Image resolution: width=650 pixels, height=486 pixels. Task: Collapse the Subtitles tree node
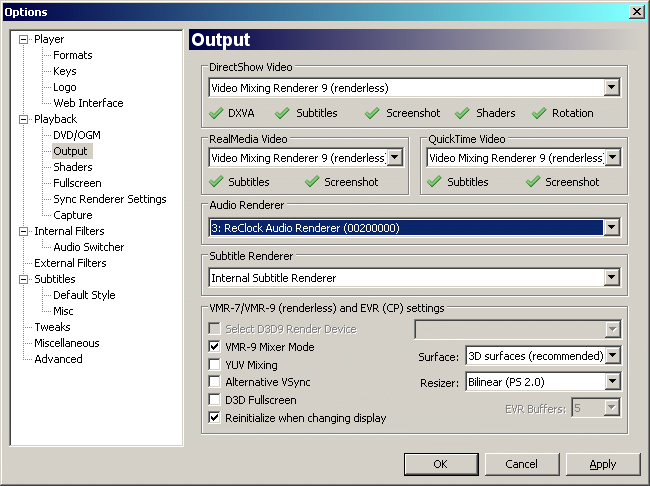coord(24,279)
